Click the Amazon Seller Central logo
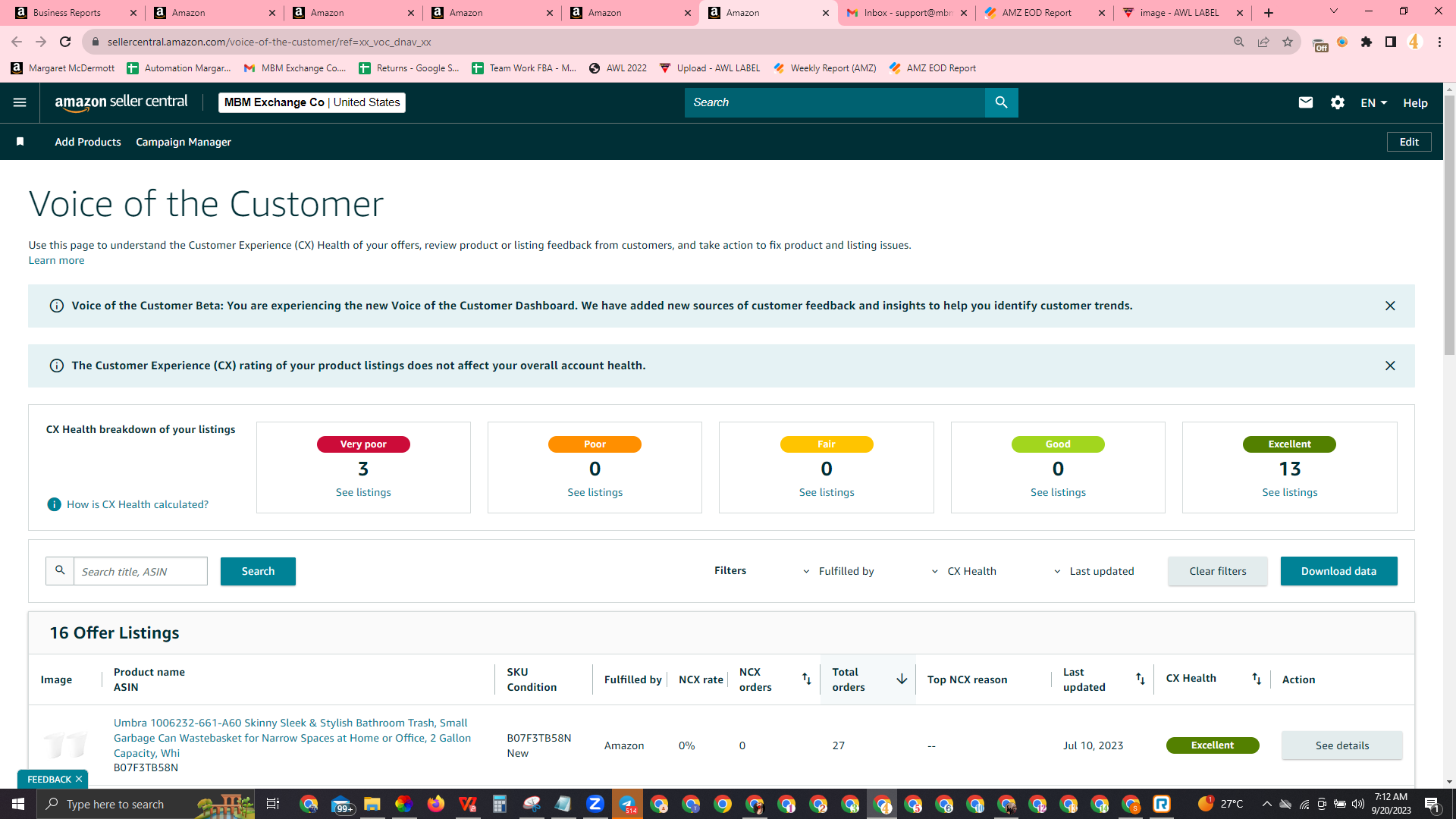 [x=121, y=102]
